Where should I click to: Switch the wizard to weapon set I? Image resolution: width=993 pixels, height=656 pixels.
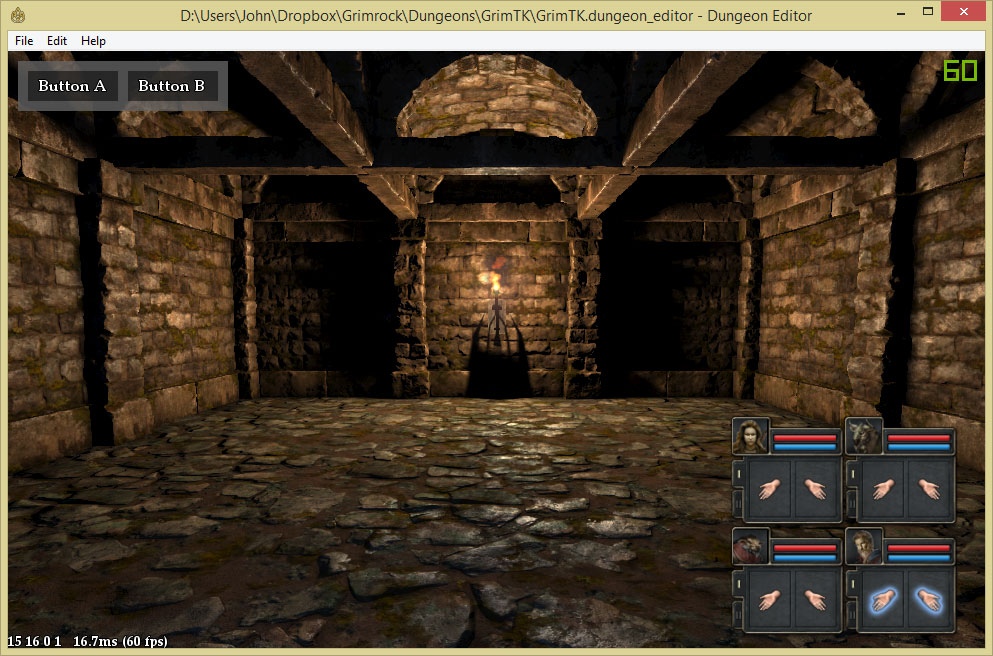click(853, 584)
